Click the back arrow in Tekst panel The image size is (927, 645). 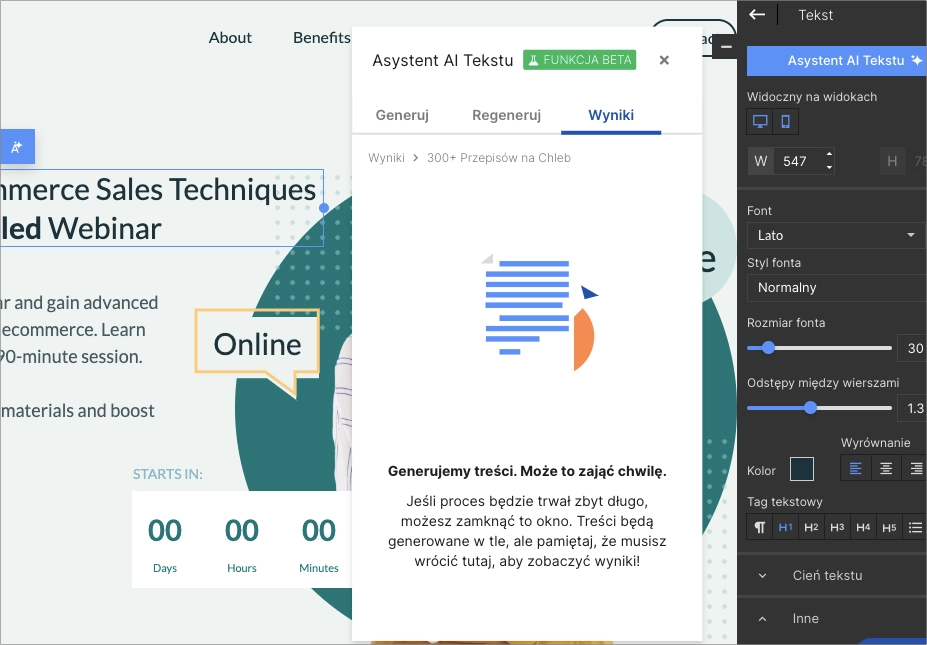[x=757, y=15]
